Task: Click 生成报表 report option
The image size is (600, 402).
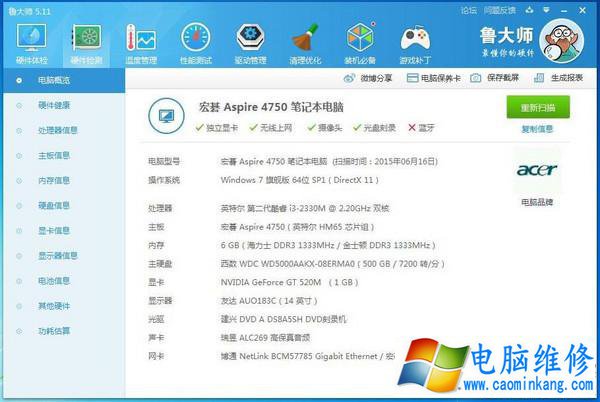Action: (565, 78)
